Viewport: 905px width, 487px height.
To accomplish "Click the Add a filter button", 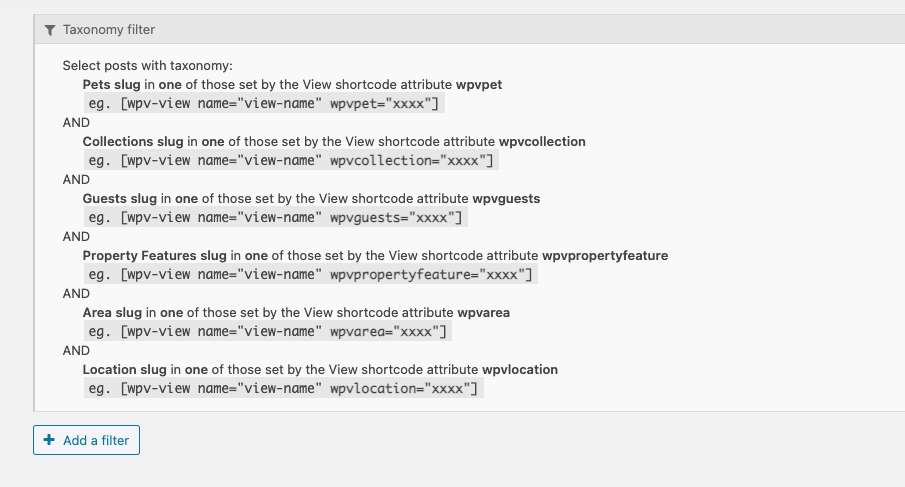I will 86,440.
